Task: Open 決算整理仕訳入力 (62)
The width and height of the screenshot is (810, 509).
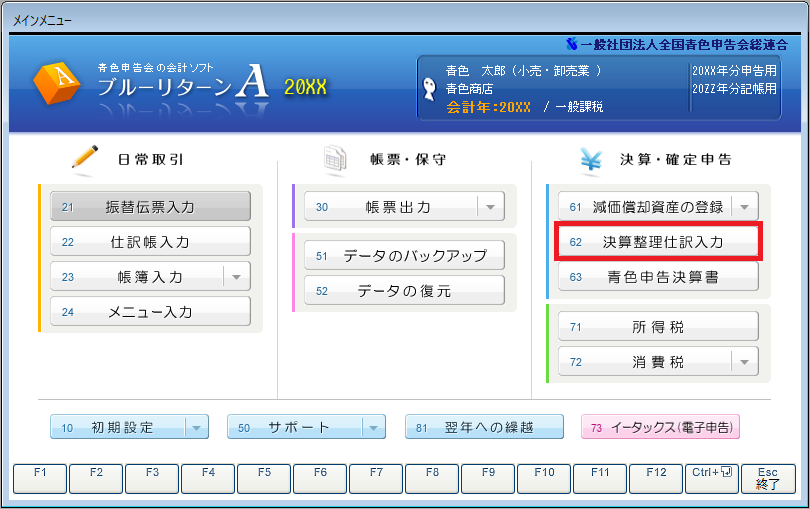Action: 659,241
